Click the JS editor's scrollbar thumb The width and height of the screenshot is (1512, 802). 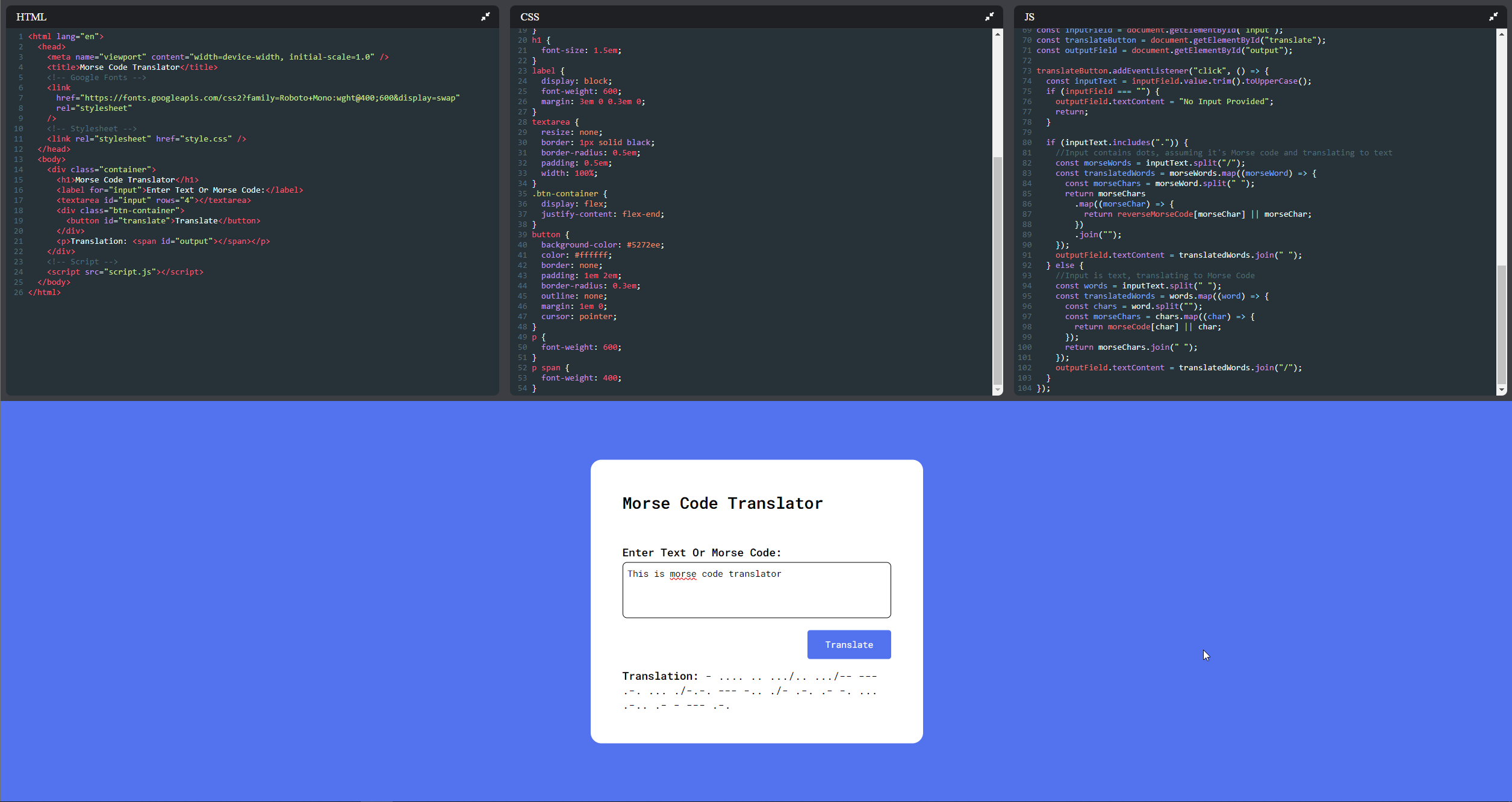point(1502,325)
